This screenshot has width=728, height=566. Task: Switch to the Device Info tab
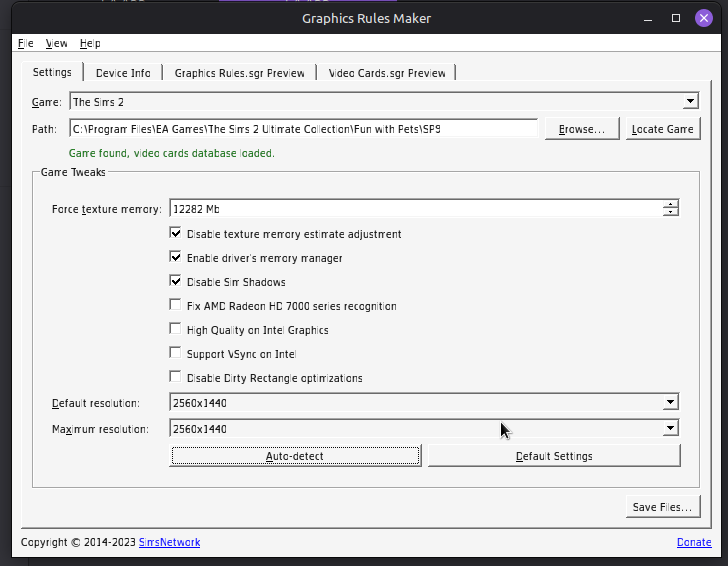(x=123, y=73)
